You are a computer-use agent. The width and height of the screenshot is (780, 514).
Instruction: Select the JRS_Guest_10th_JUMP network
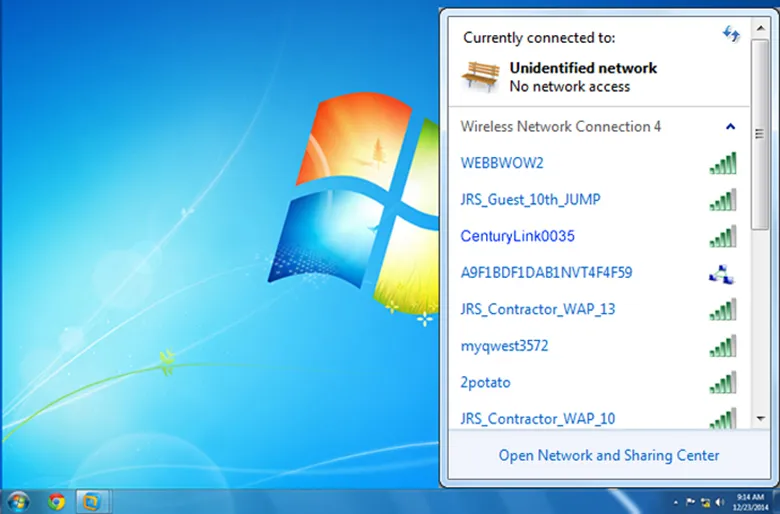point(530,200)
